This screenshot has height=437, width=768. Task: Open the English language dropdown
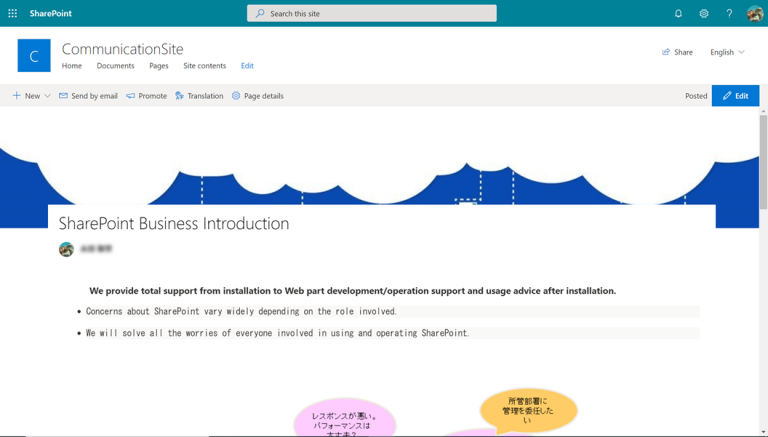tap(727, 52)
